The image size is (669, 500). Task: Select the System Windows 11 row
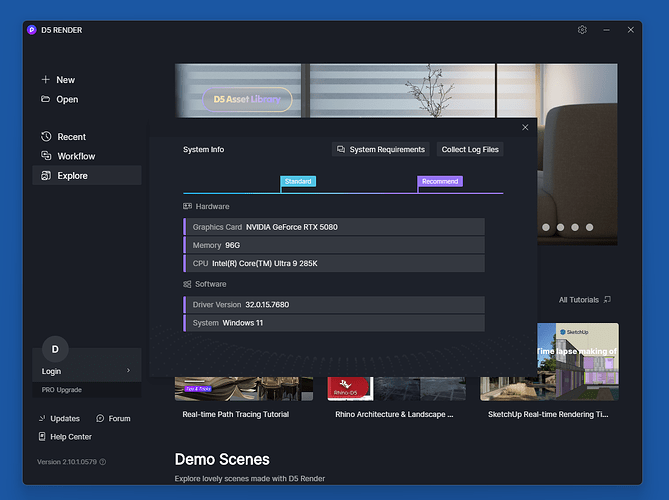334,323
